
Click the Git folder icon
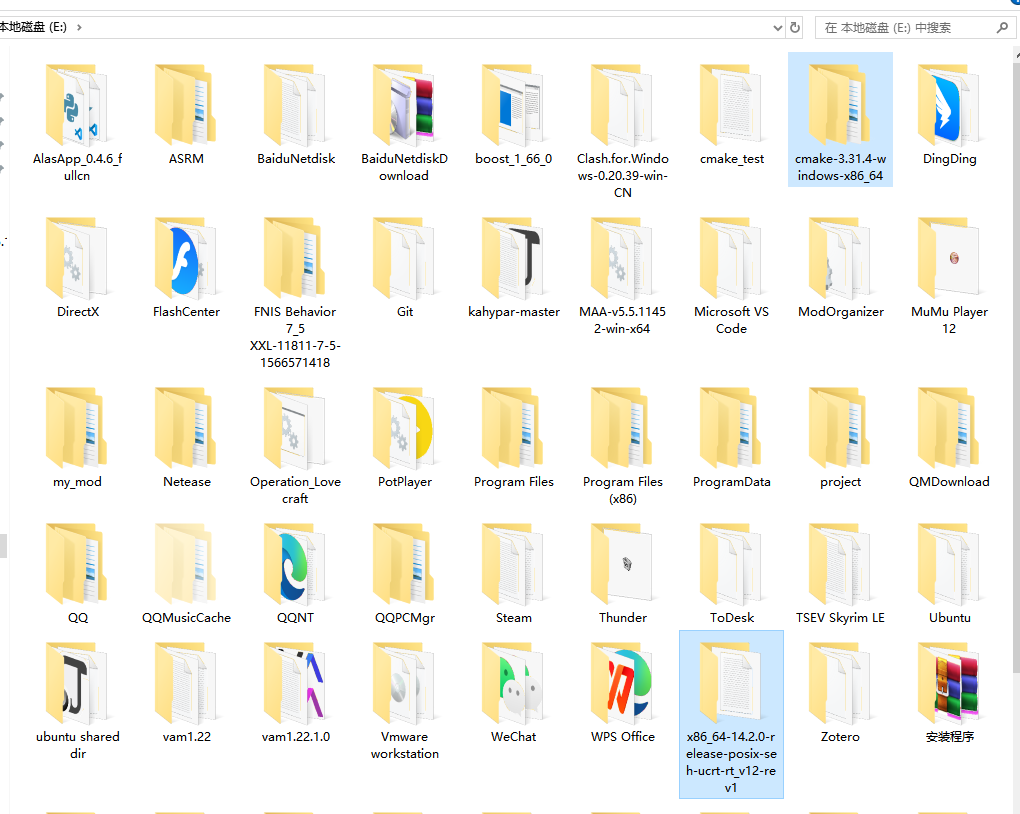[x=404, y=258]
